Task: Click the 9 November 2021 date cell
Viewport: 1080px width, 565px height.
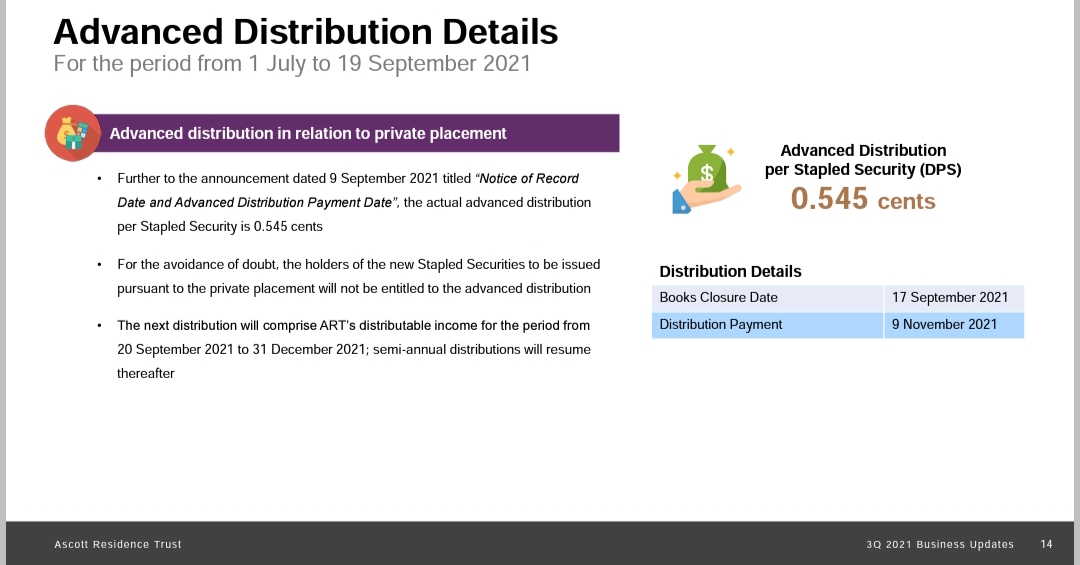Action: tap(954, 325)
